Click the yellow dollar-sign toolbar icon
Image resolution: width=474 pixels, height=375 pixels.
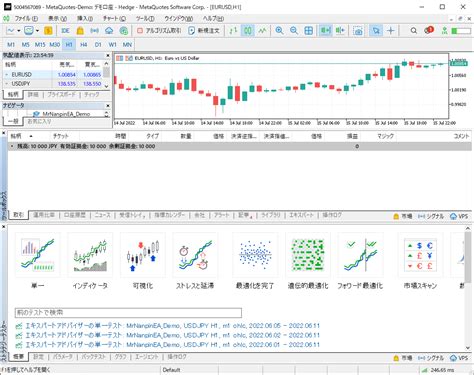48,31
